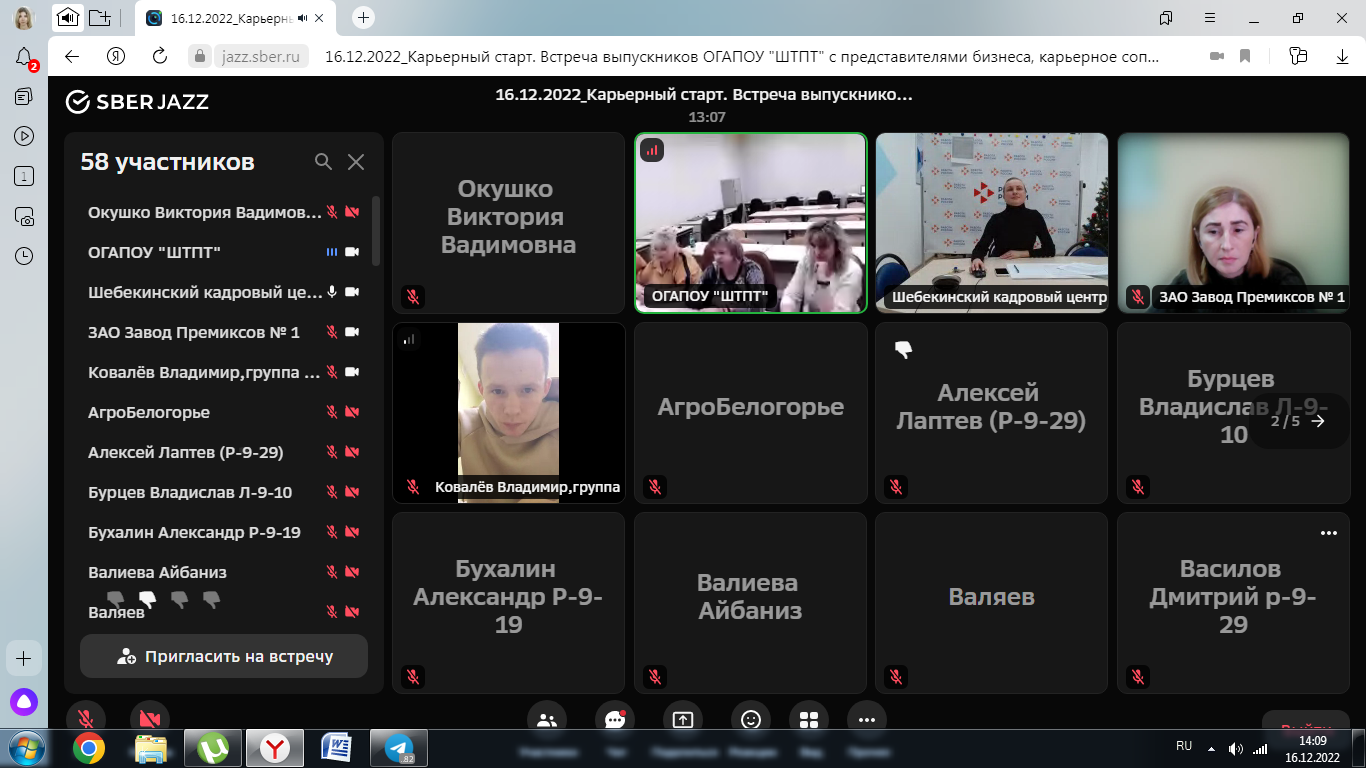Open the reactions smiley menu

point(751,720)
